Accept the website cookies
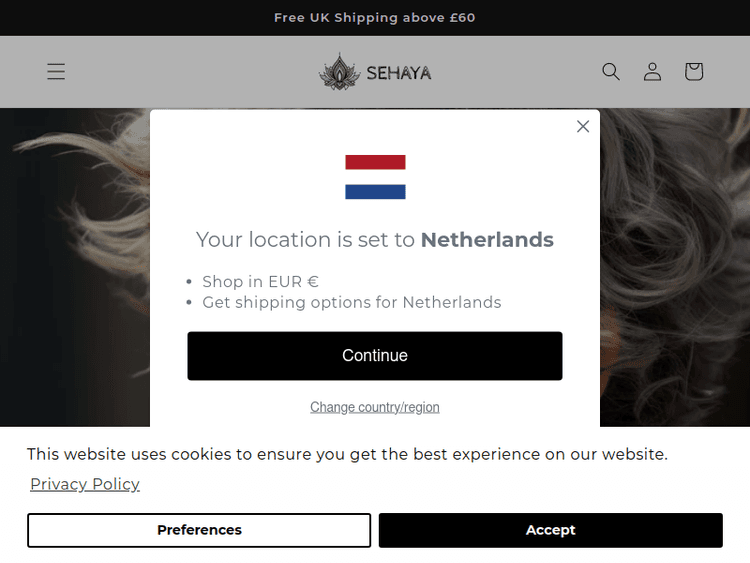750x563 pixels. pyautogui.click(x=550, y=530)
